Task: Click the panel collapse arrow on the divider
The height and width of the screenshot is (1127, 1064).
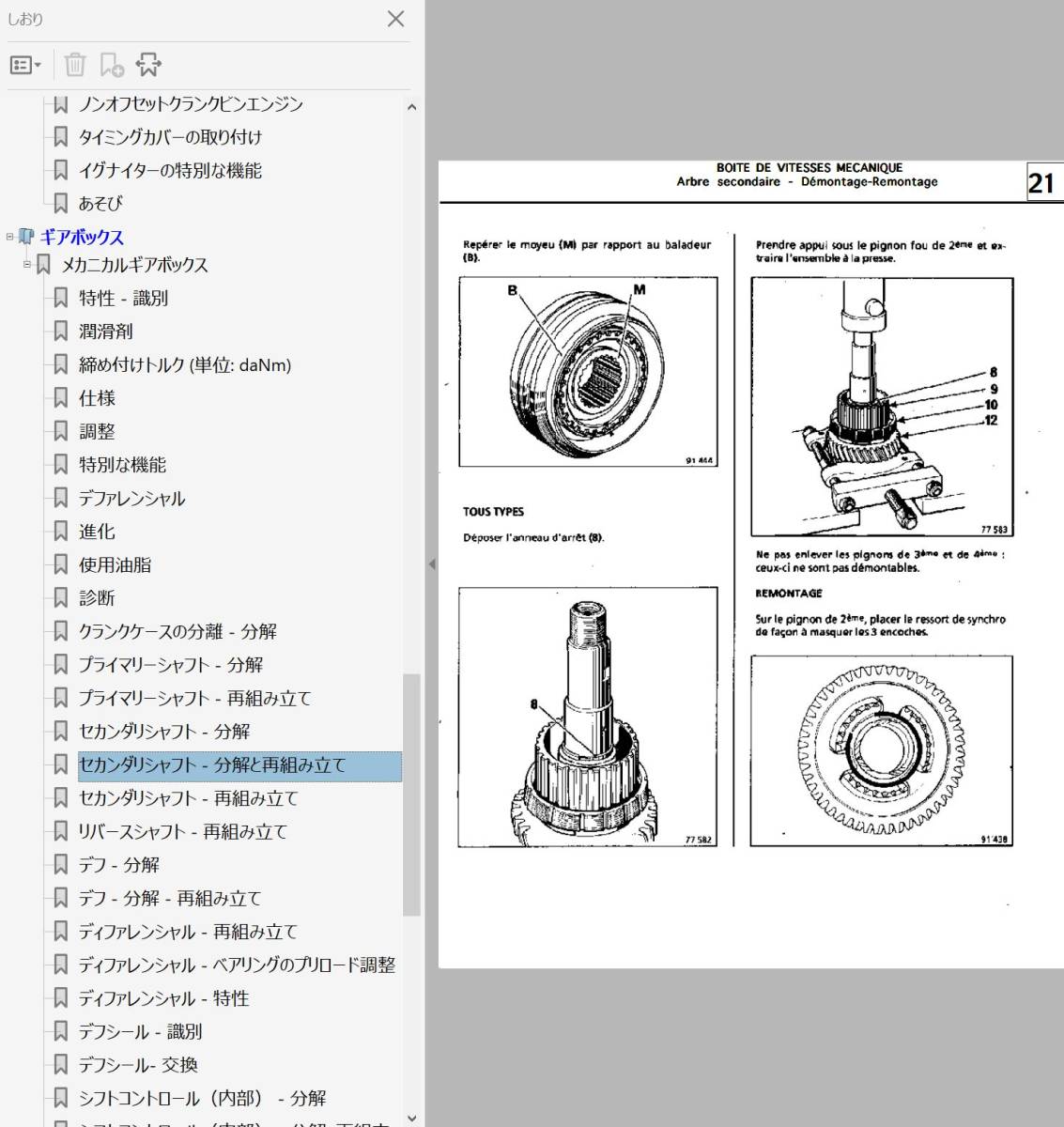Action: coord(432,564)
